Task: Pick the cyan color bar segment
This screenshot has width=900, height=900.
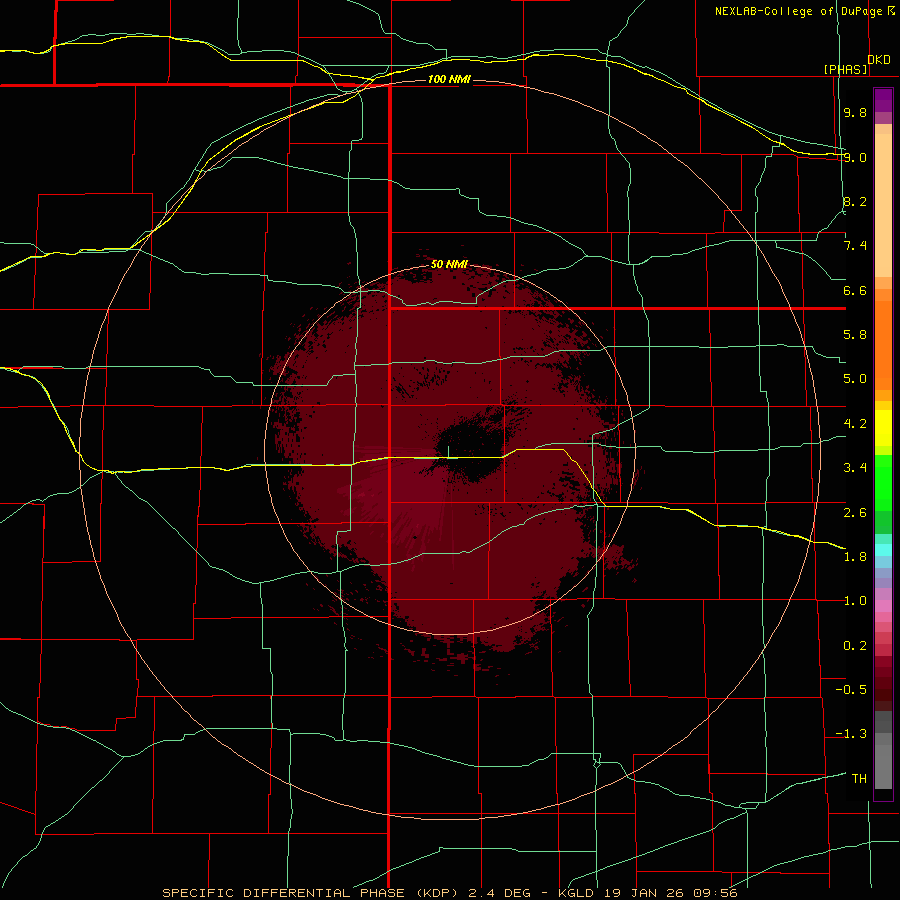Action: click(883, 550)
